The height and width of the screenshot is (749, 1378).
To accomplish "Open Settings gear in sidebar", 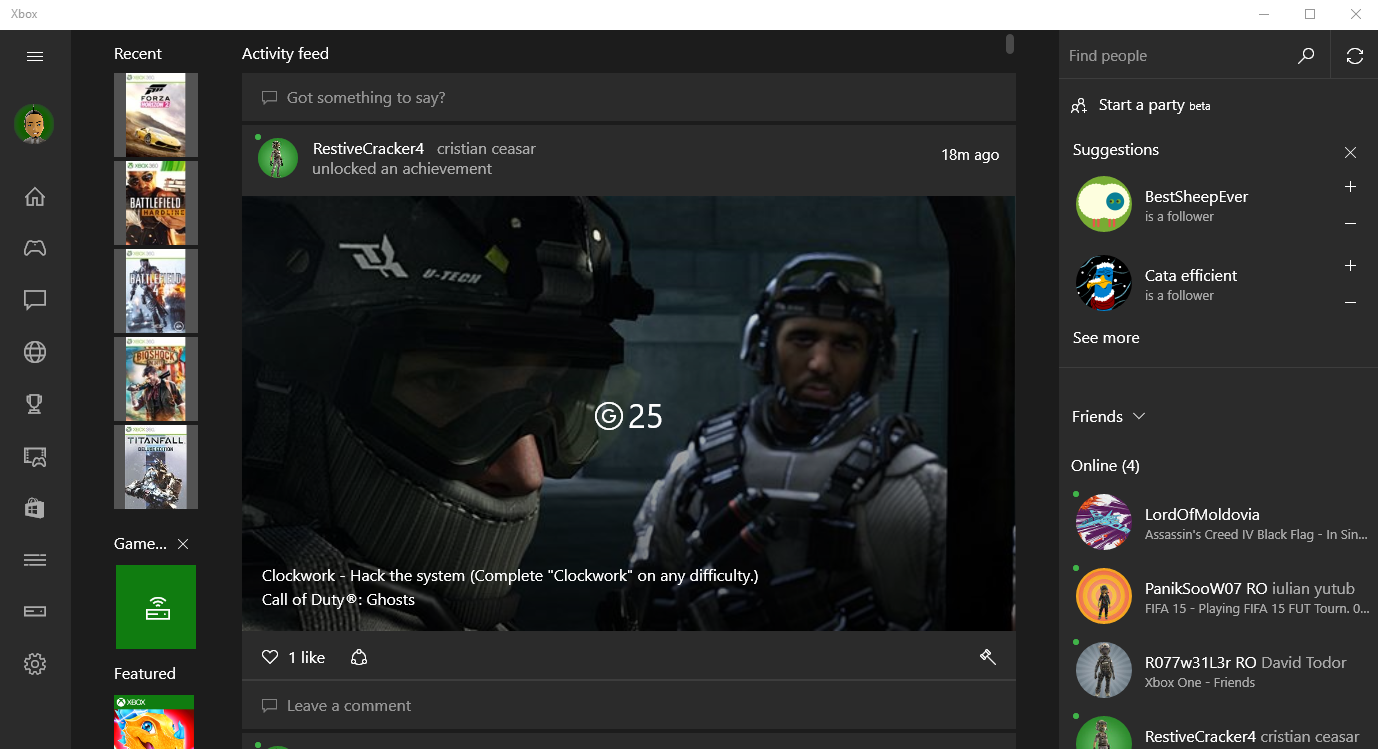I will pyautogui.click(x=35, y=664).
